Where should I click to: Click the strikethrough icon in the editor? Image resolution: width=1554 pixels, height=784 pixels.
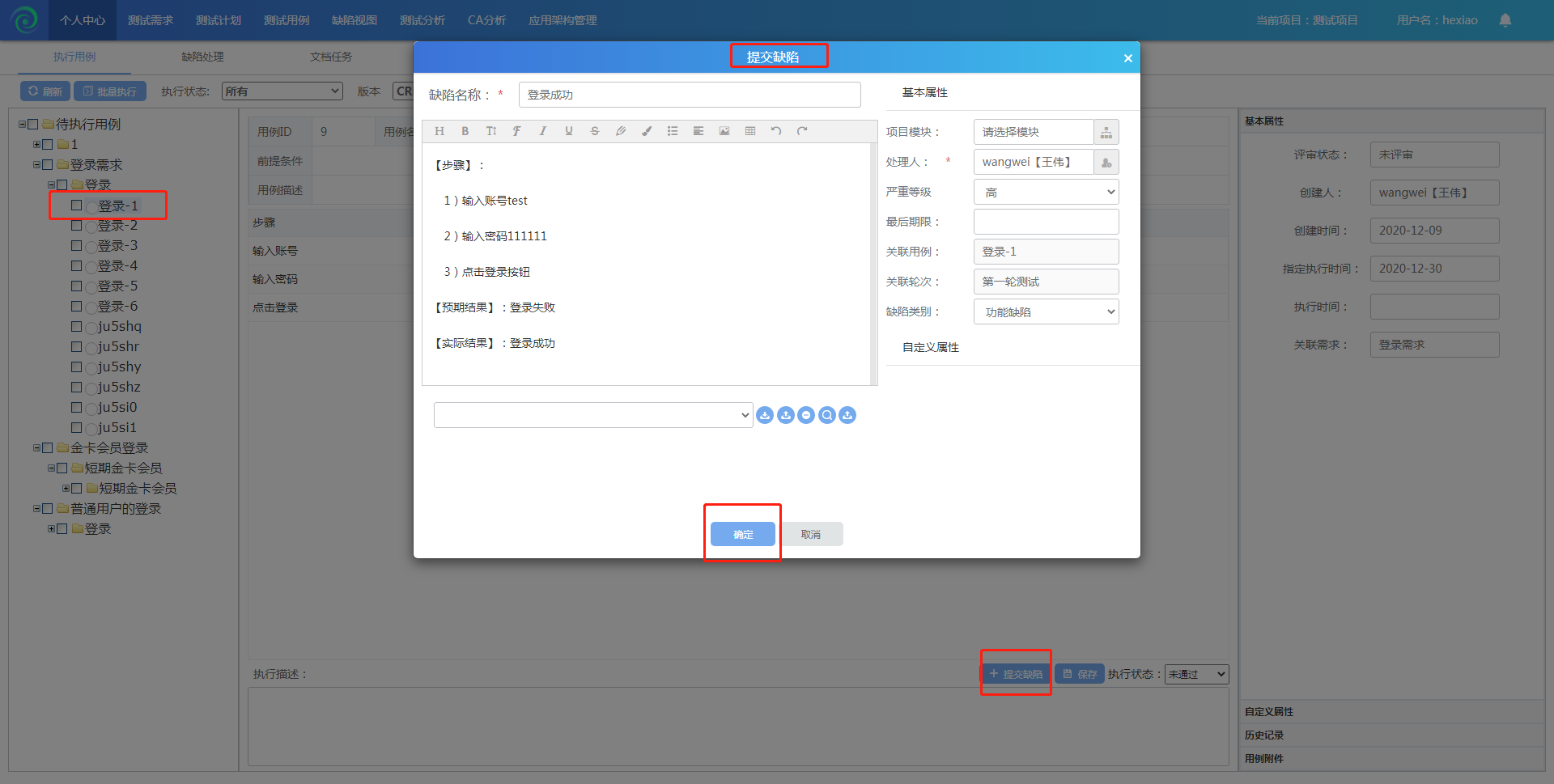595,131
